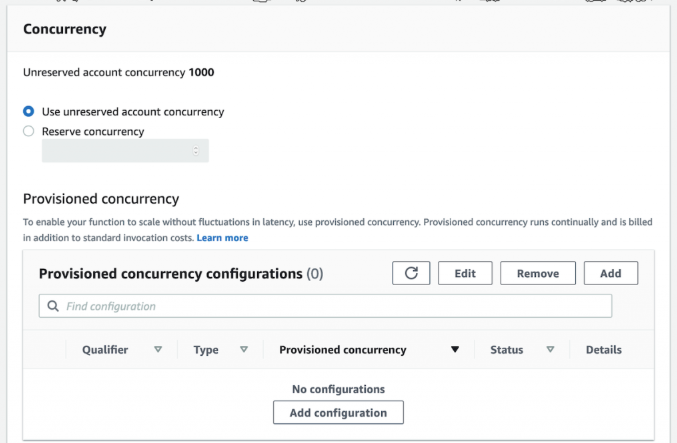Select the Reserve concurrency option
The width and height of the screenshot is (677, 443).
click(29, 131)
